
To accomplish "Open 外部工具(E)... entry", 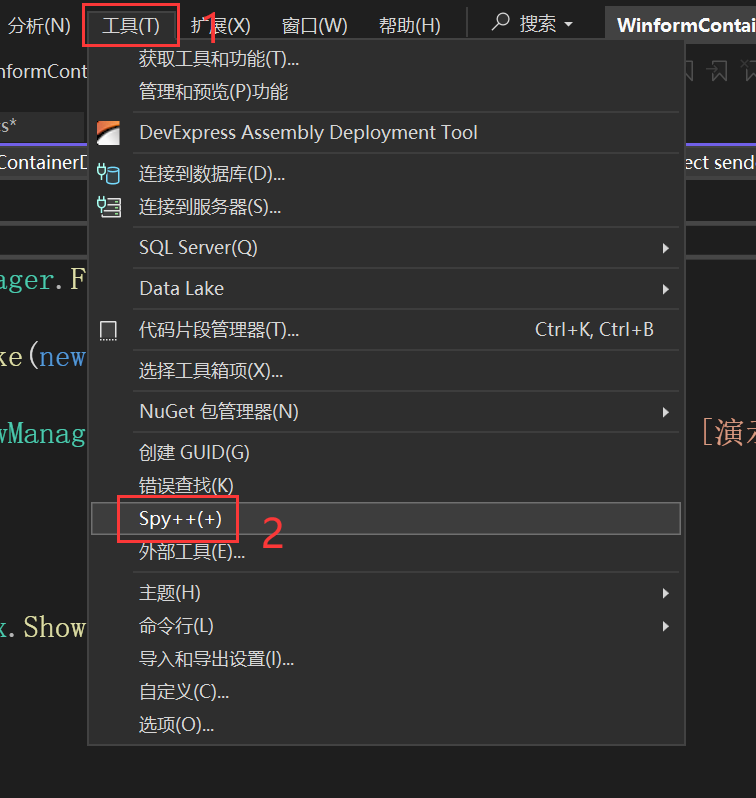I will (386, 552).
